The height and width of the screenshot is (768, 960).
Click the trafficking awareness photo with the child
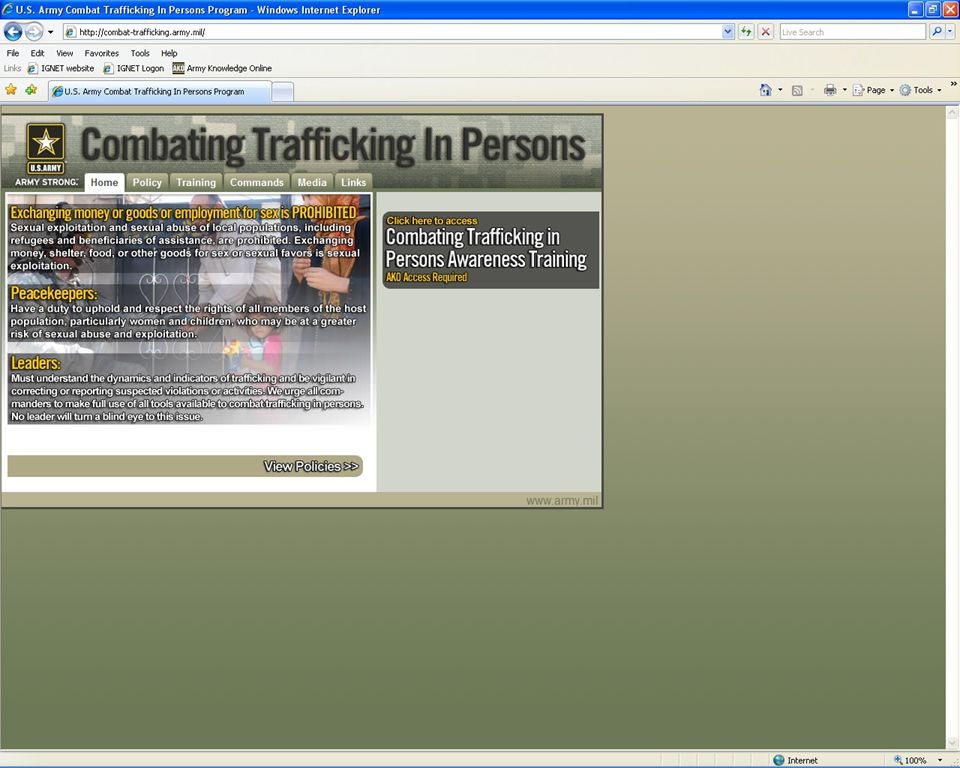(189, 309)
